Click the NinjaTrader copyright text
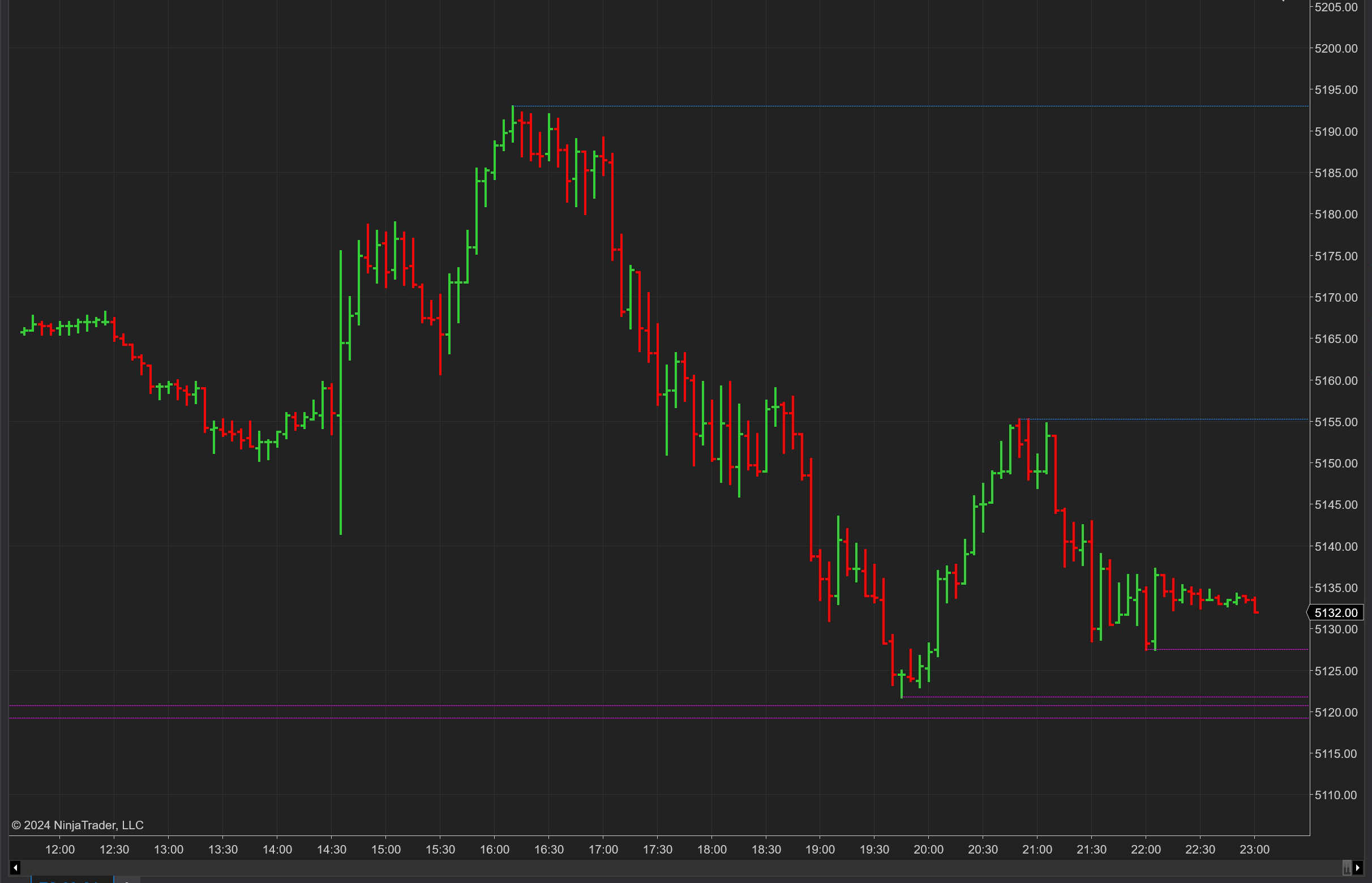This screenshot has width=1372, height=883. tap(78, 825)
